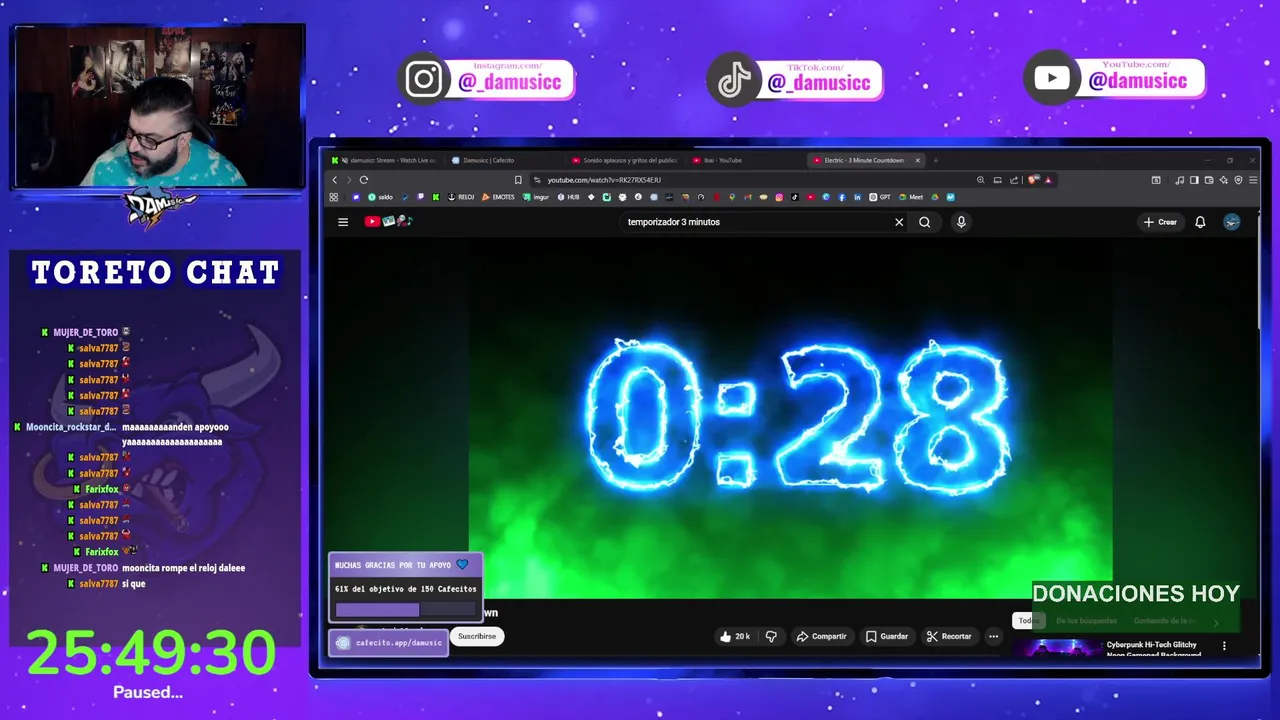Image resolution: width=1280 pixels, height=720 pixels.
Task: Open the RELOJ bookmark
Action: 461,197
